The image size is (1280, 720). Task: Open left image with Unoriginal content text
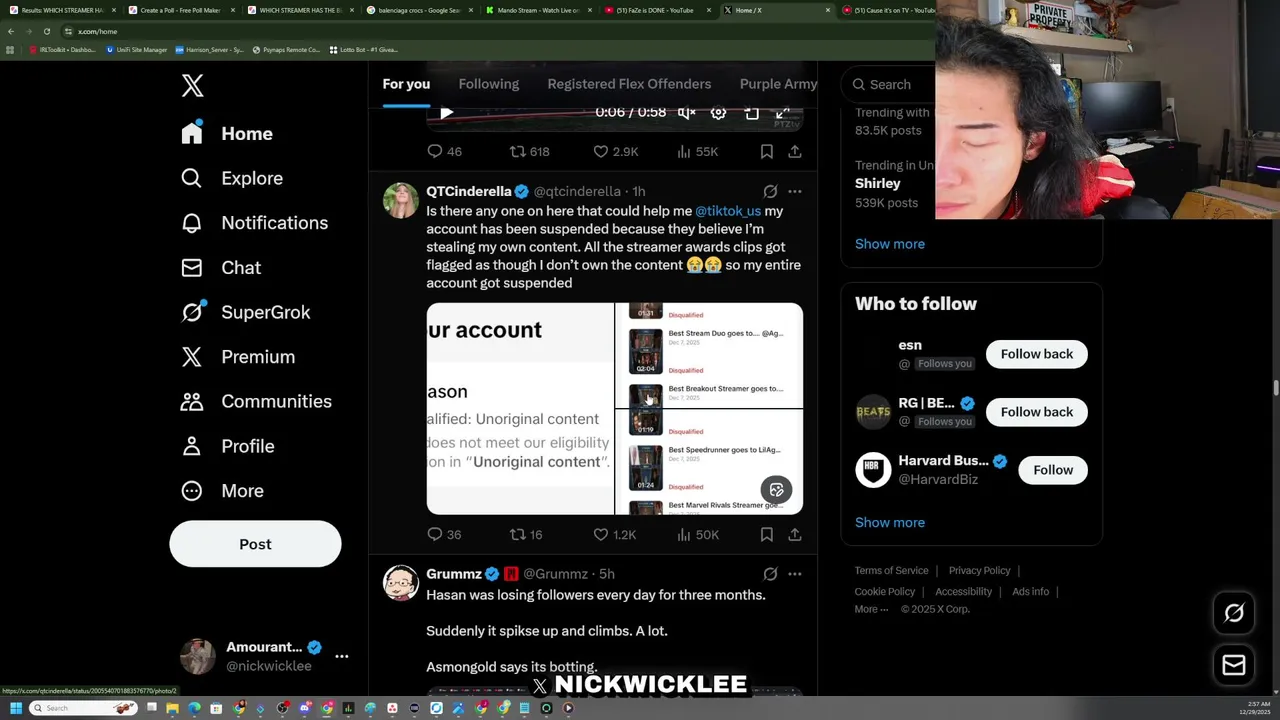pos(520,409)
